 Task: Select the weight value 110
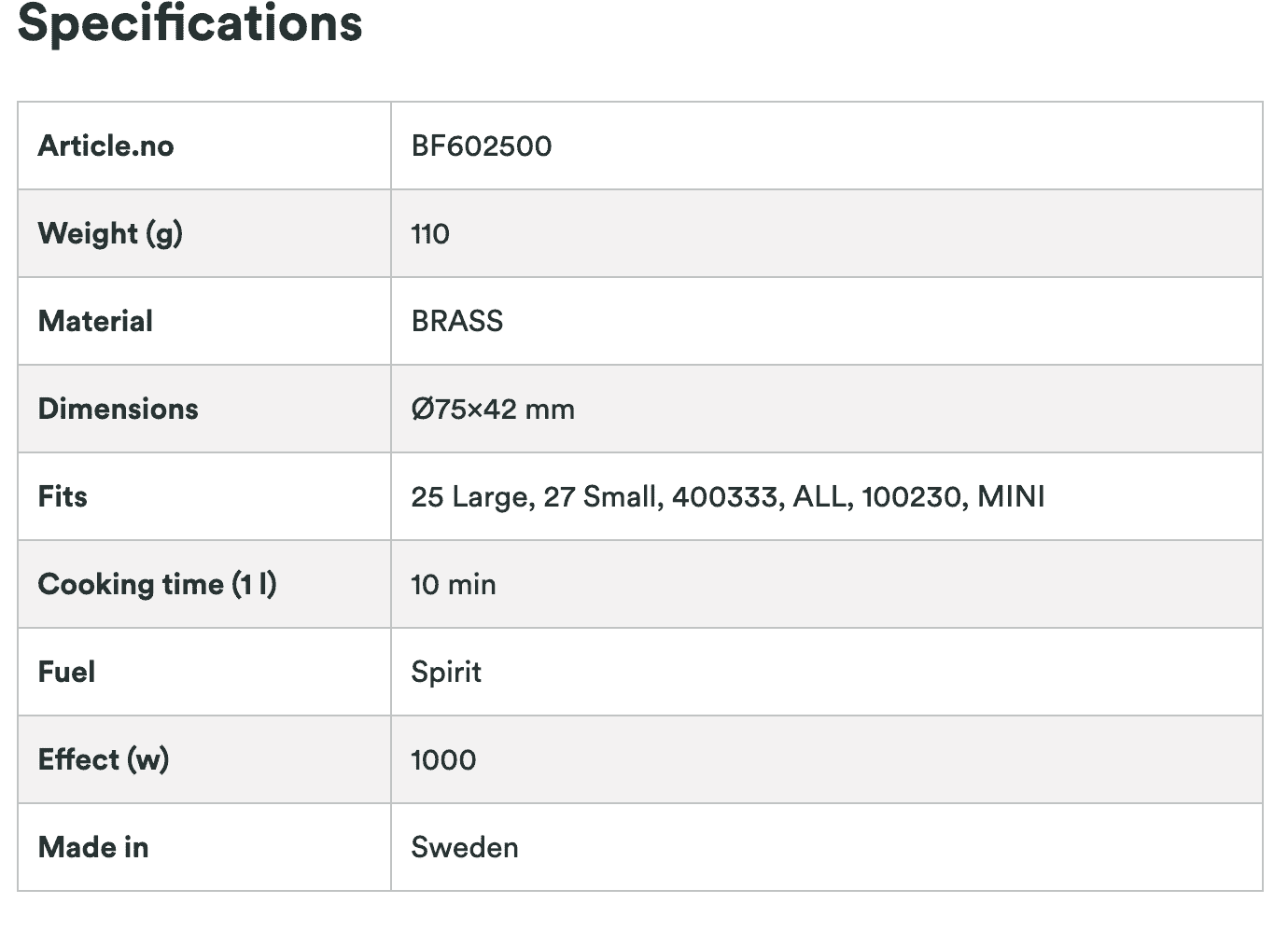tap(430, 233)
